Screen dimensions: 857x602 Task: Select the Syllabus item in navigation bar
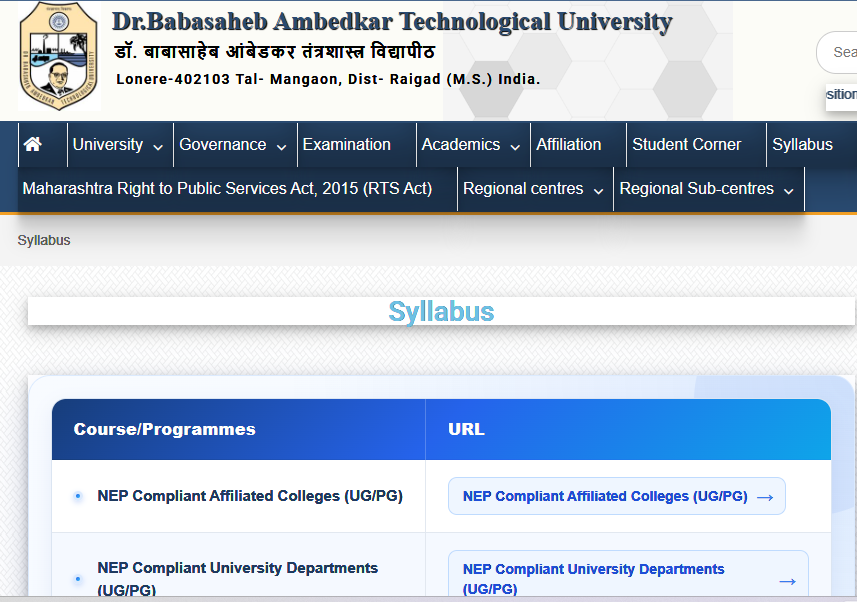click(802, 145)
